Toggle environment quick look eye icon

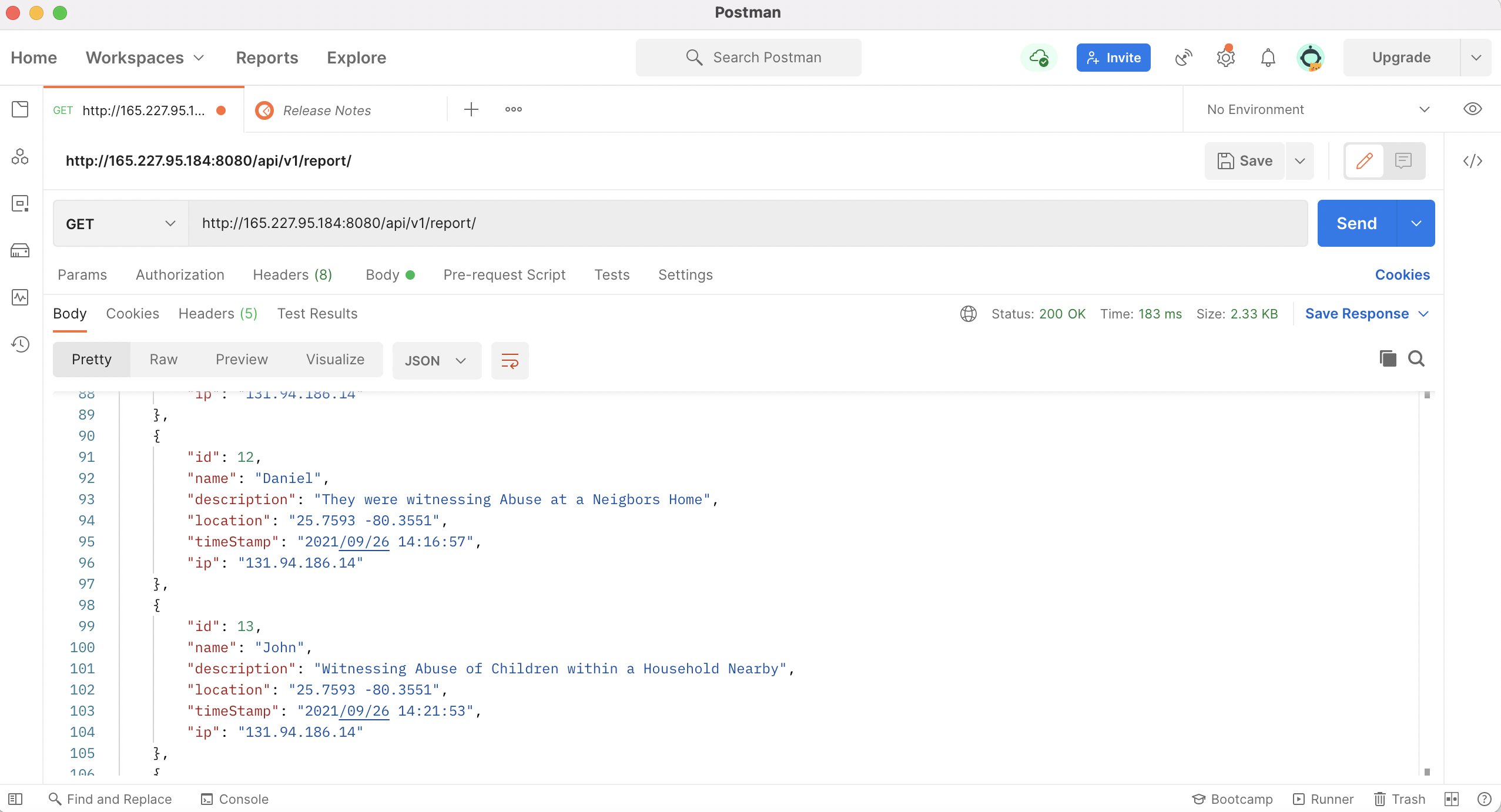pyautogui.click(x=1472, y=109)
